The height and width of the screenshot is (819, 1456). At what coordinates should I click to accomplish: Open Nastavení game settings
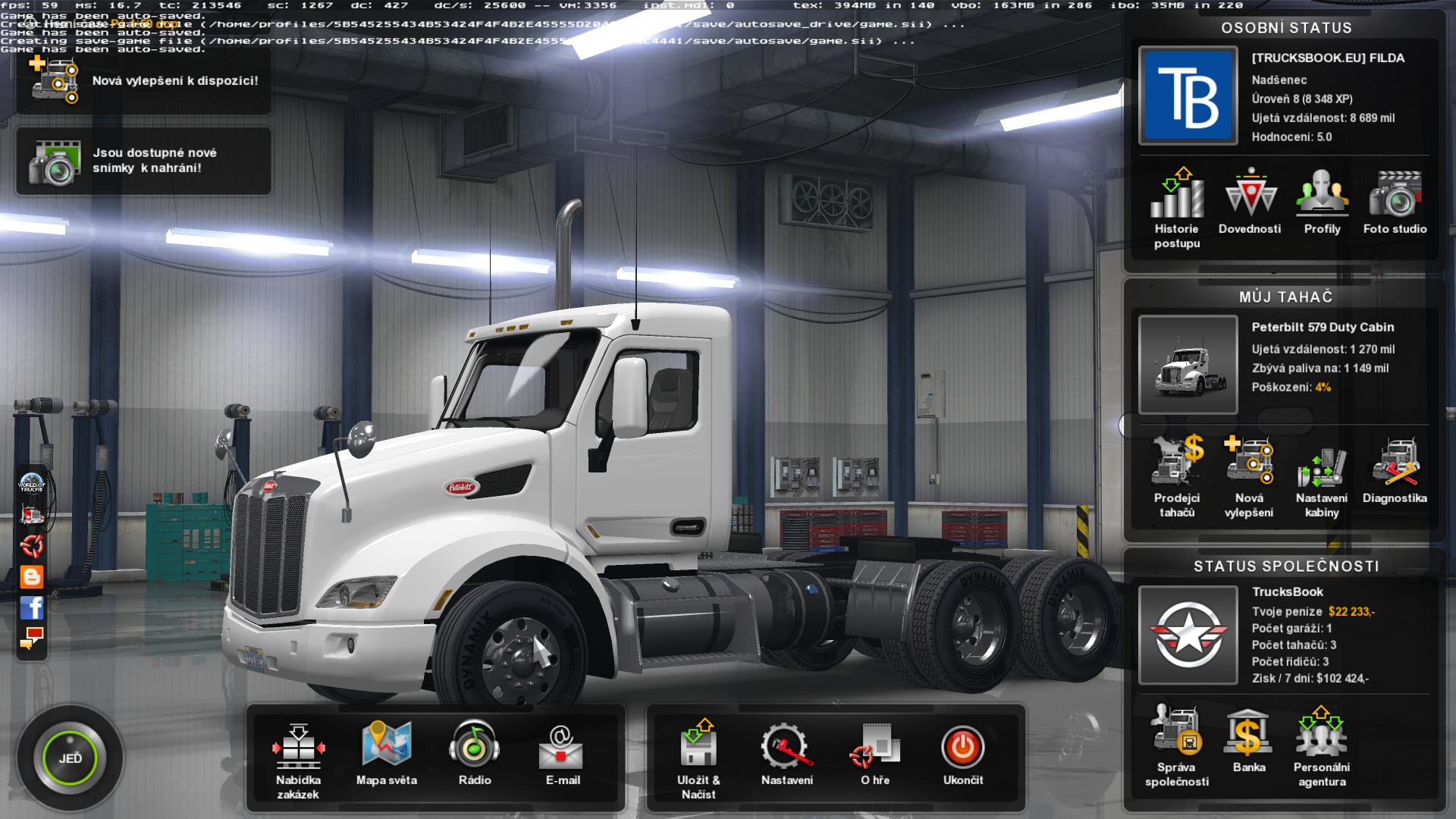coord(786,754)
